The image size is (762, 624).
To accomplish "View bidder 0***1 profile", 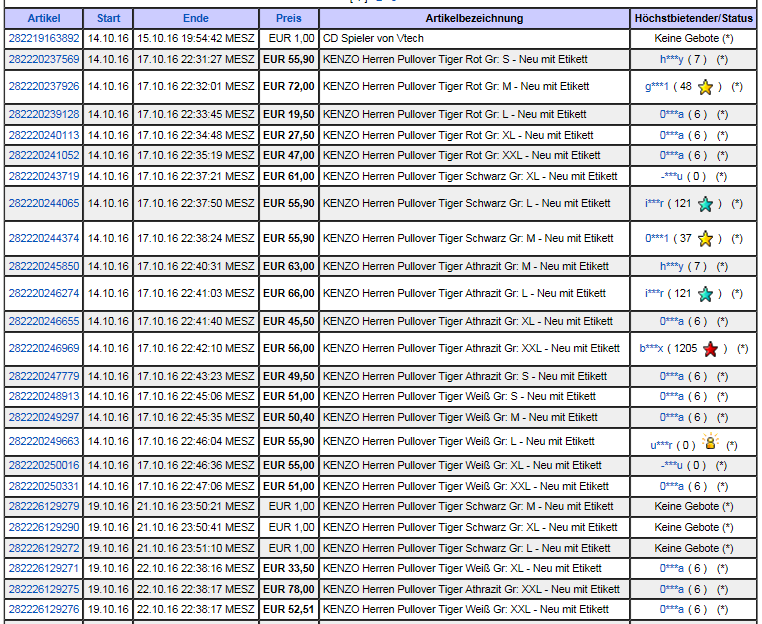I will pos(657,239).
